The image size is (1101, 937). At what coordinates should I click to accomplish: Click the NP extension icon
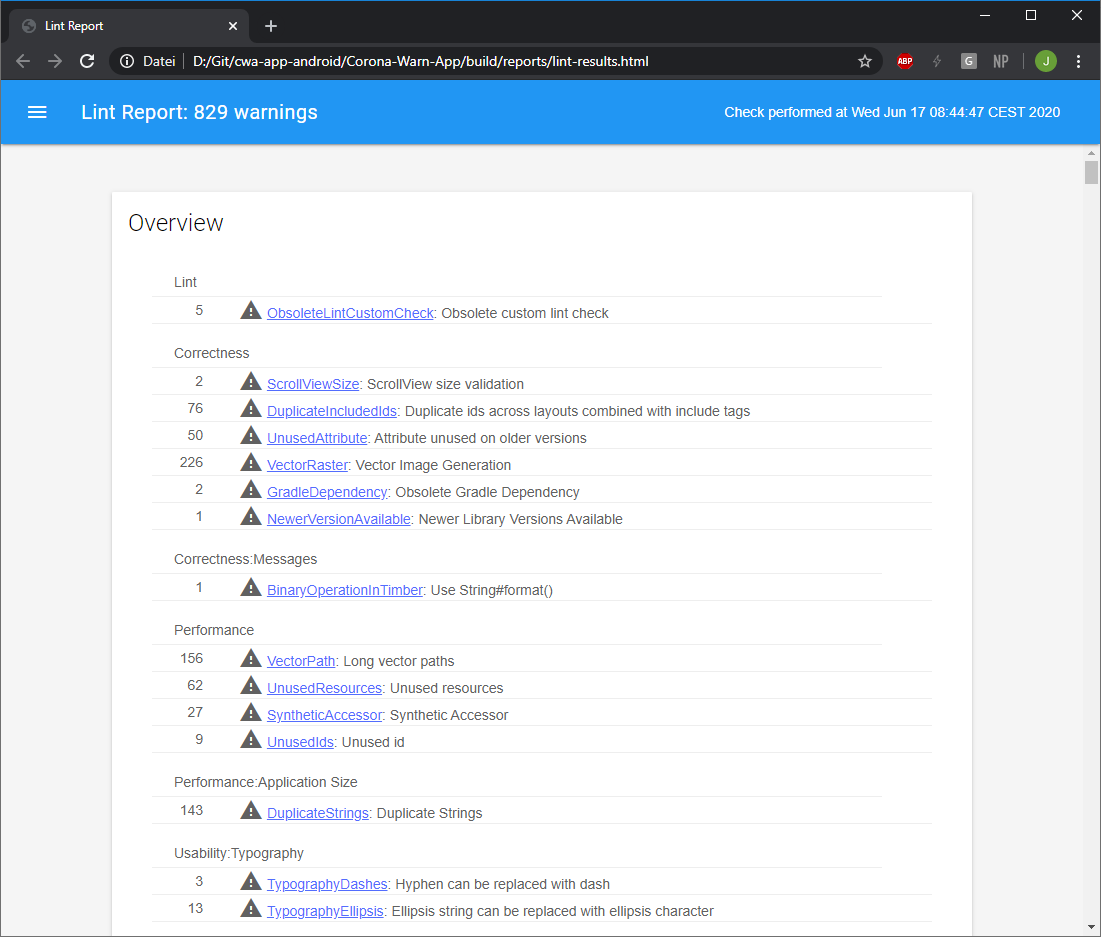pyautogui.click(x=1001, y=61)
